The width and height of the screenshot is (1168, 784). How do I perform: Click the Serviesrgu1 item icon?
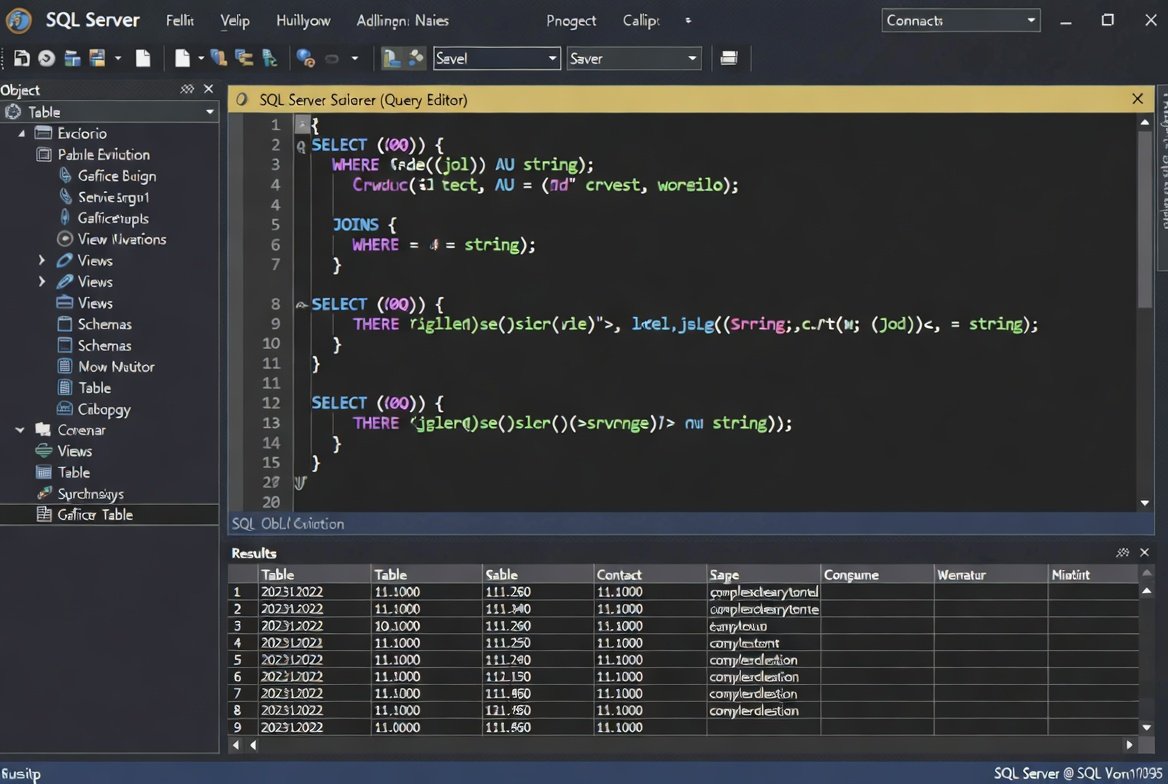click(65, 196)
